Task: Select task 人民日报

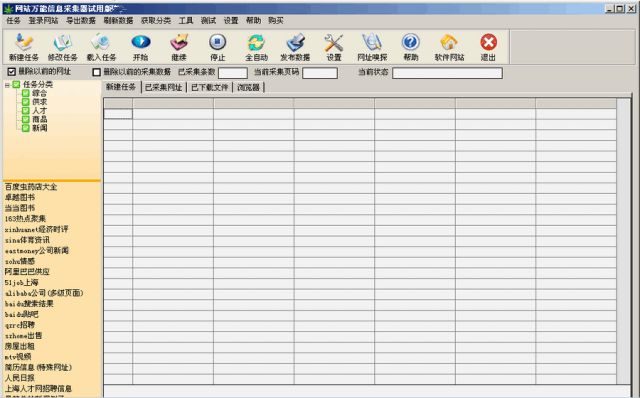Action: [20, 378]
